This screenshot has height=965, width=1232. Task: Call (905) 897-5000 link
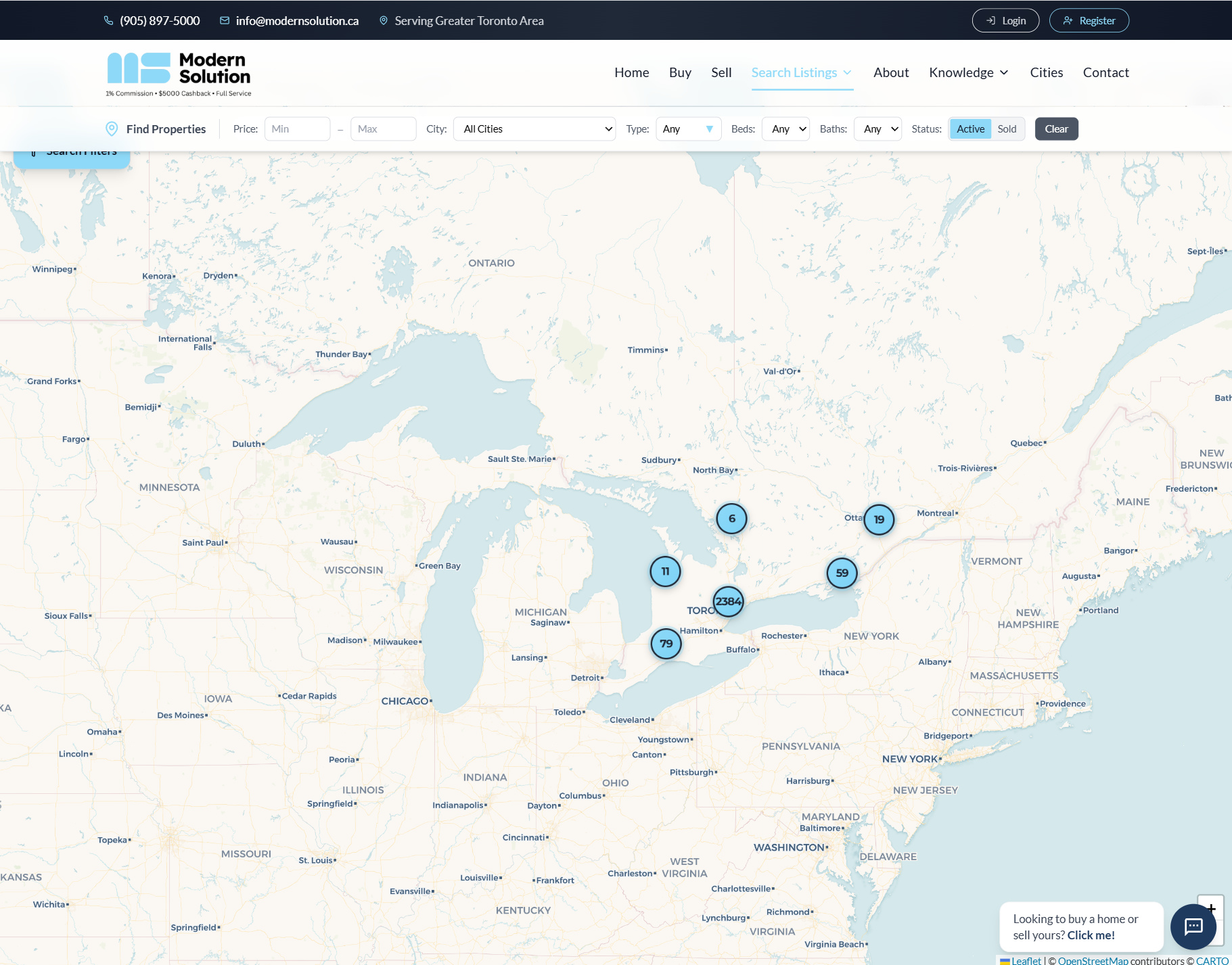pos(160,20)
